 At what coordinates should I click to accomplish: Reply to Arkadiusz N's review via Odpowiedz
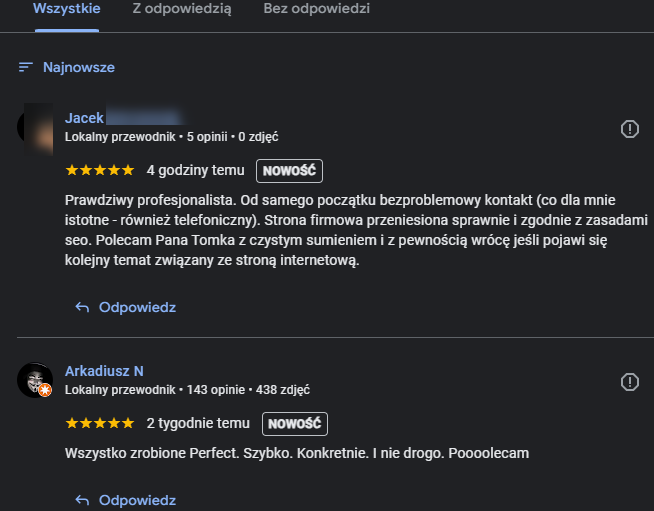click(137, 500)
